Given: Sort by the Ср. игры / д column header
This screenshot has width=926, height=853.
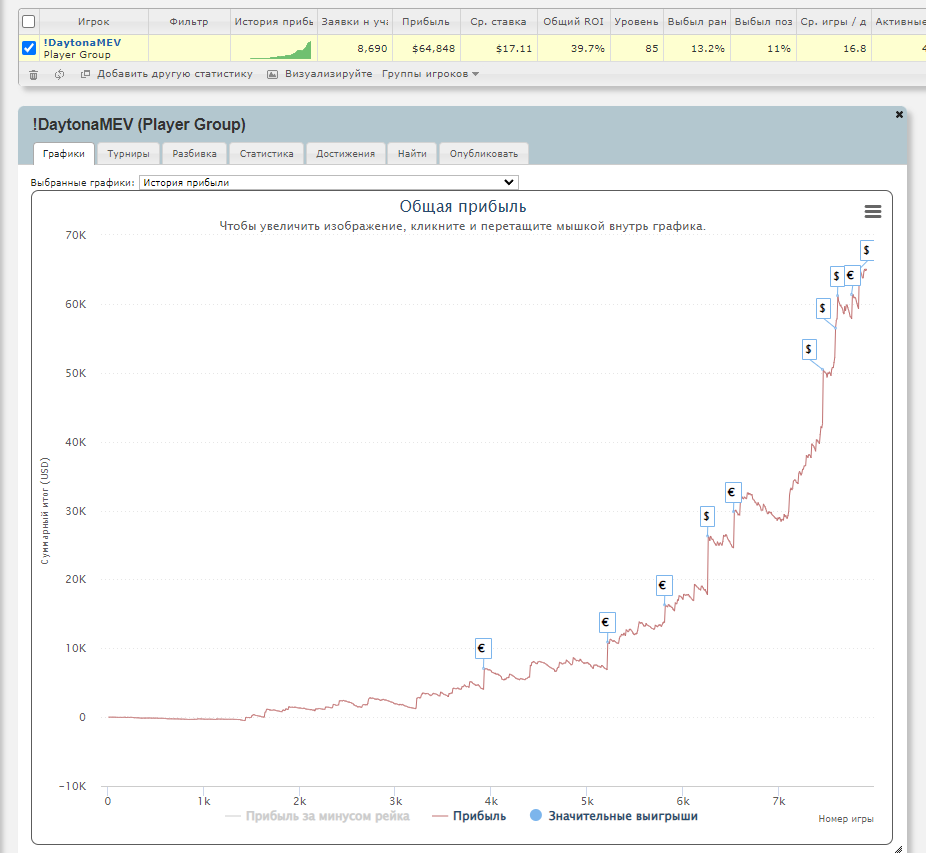Looking at the screenshot, I should tap(834, 22).
